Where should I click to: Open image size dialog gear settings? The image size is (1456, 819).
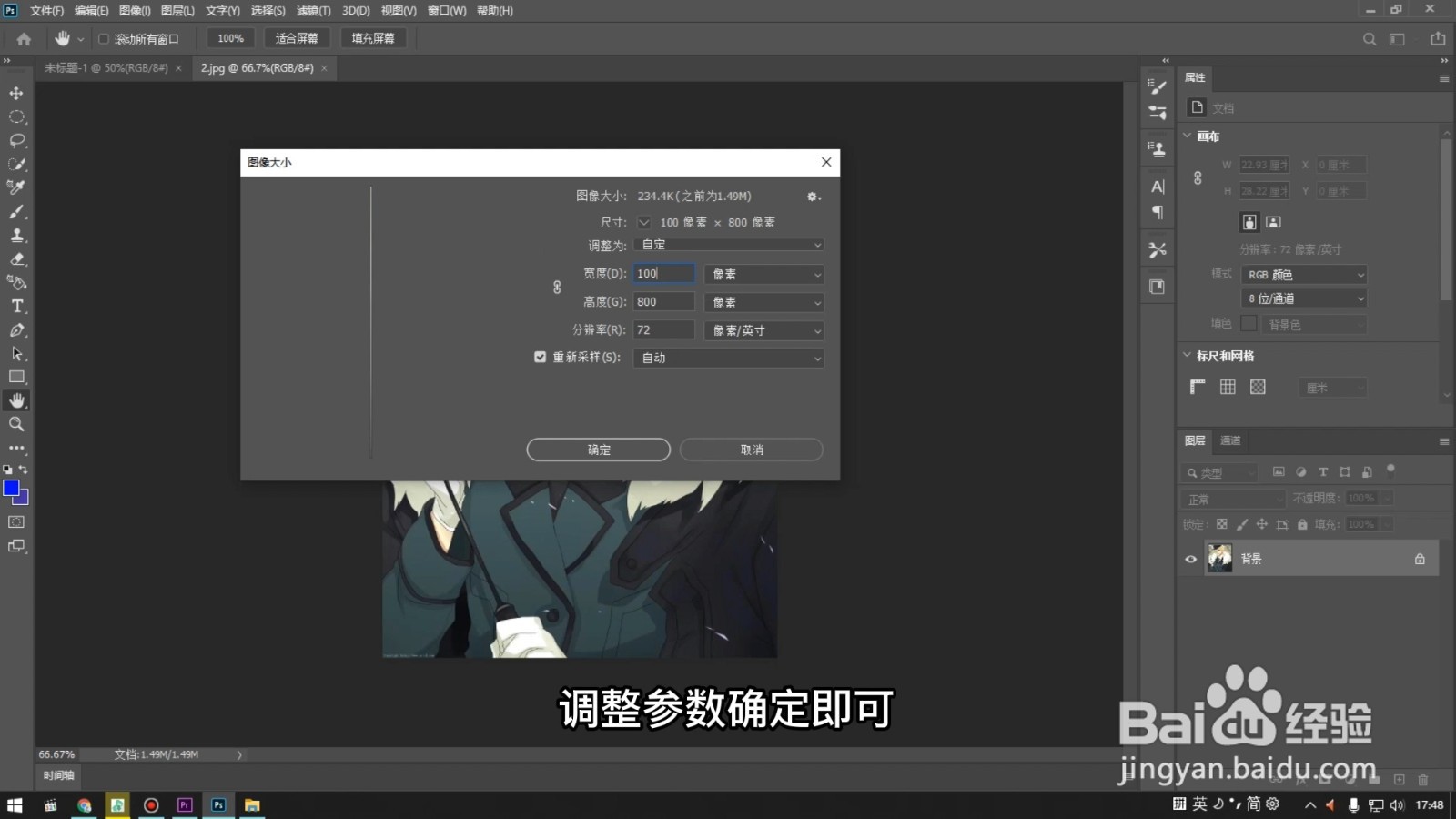click(x=813, y=197)
